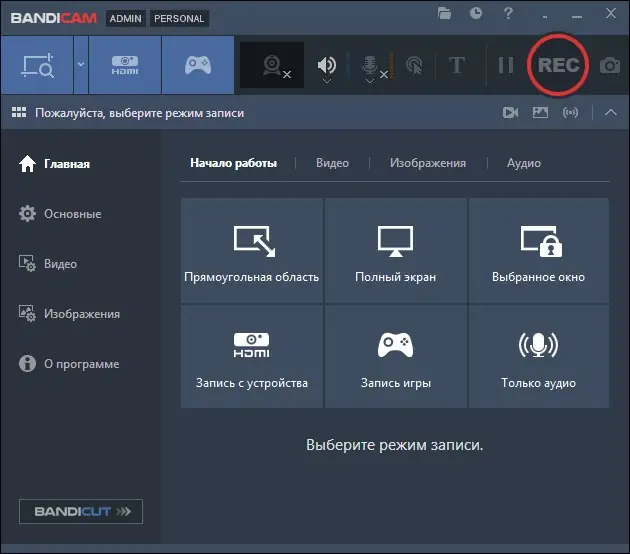
Task: Select the HDMI device recording mode
Action: coord(125,65)
